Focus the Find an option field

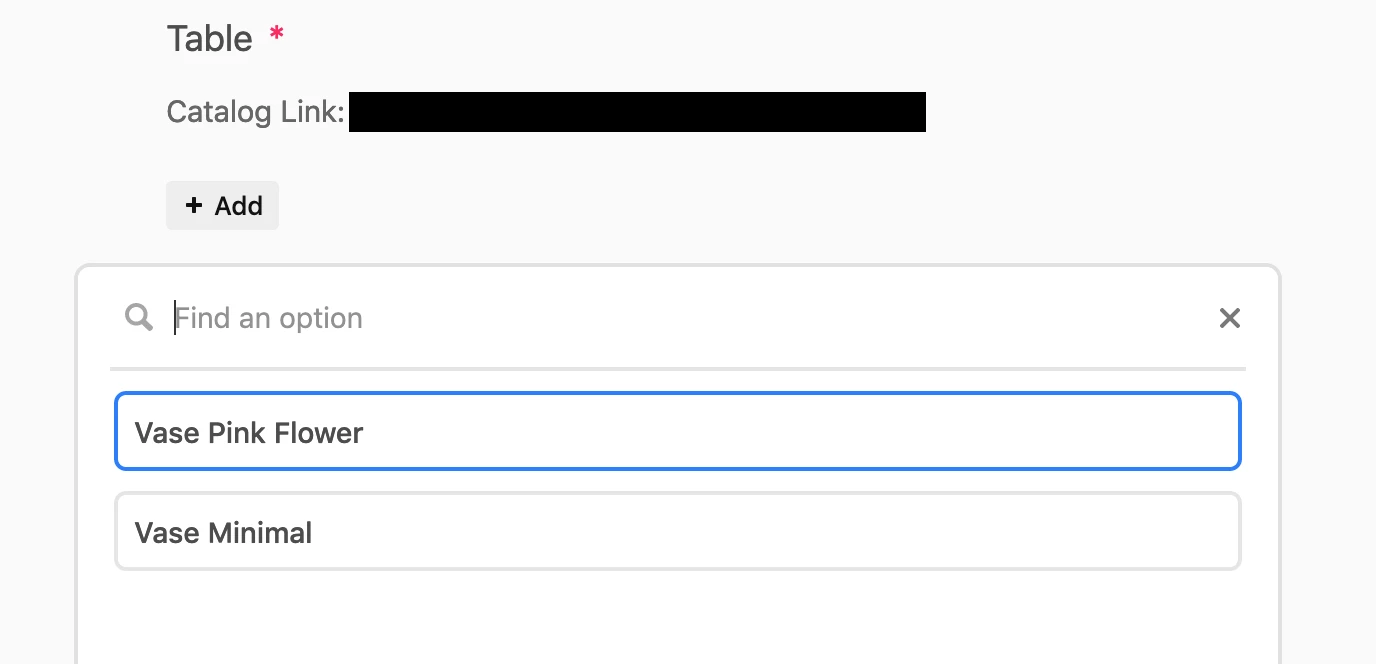pos(690,318)
